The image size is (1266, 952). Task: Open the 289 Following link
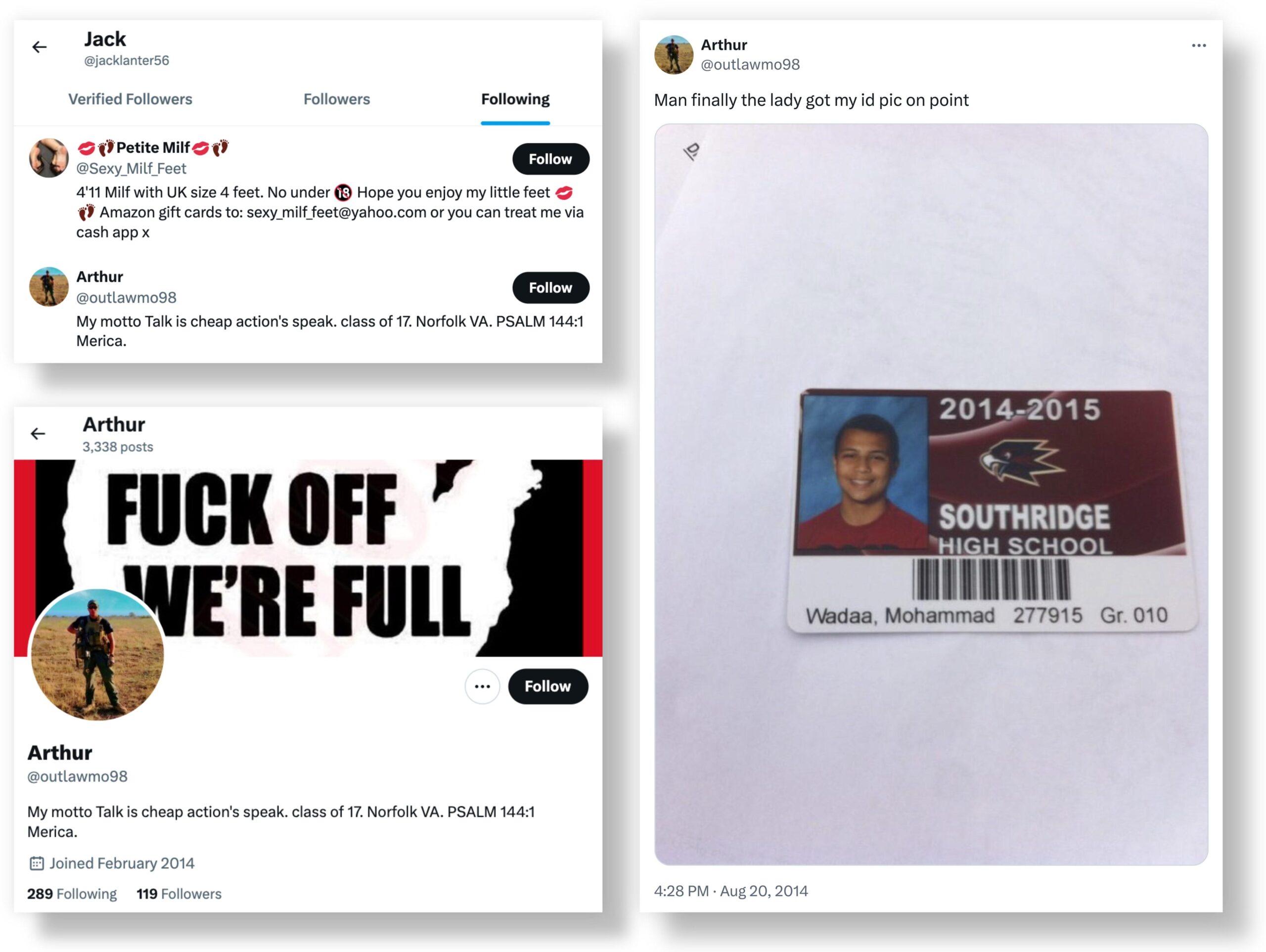[x=72, y=894]
